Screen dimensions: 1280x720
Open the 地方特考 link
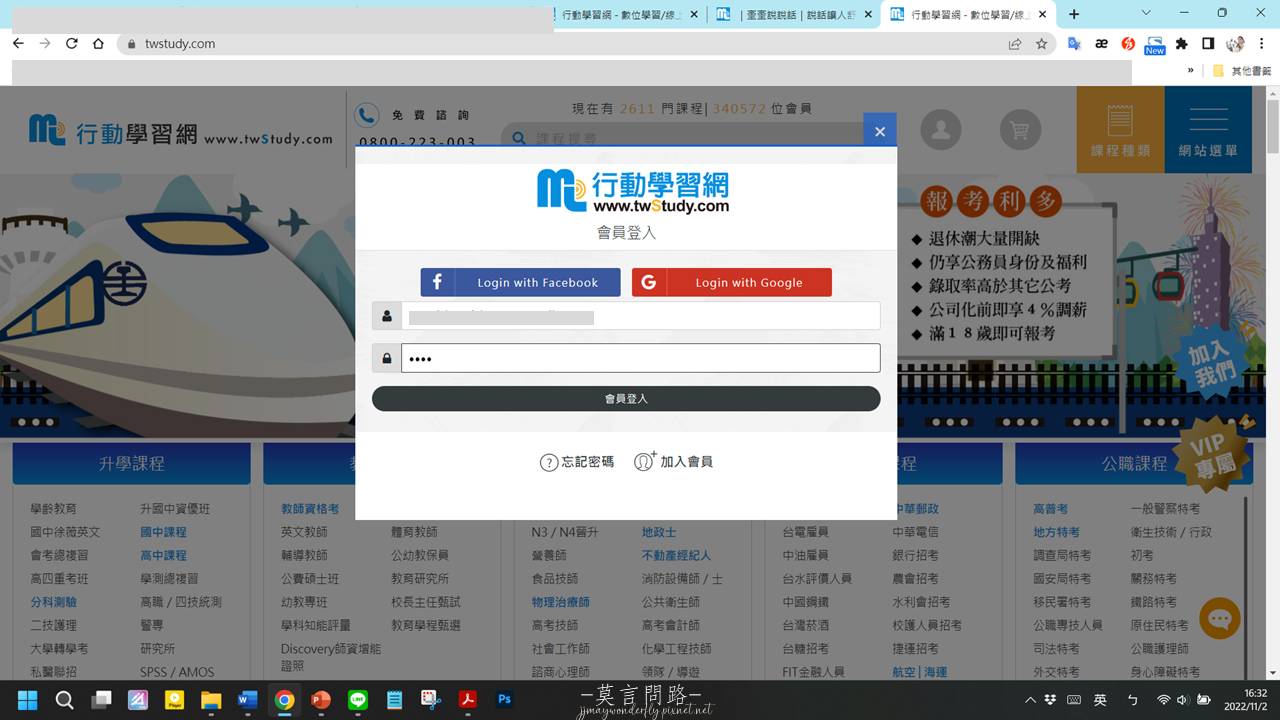tap(1056, 532)
